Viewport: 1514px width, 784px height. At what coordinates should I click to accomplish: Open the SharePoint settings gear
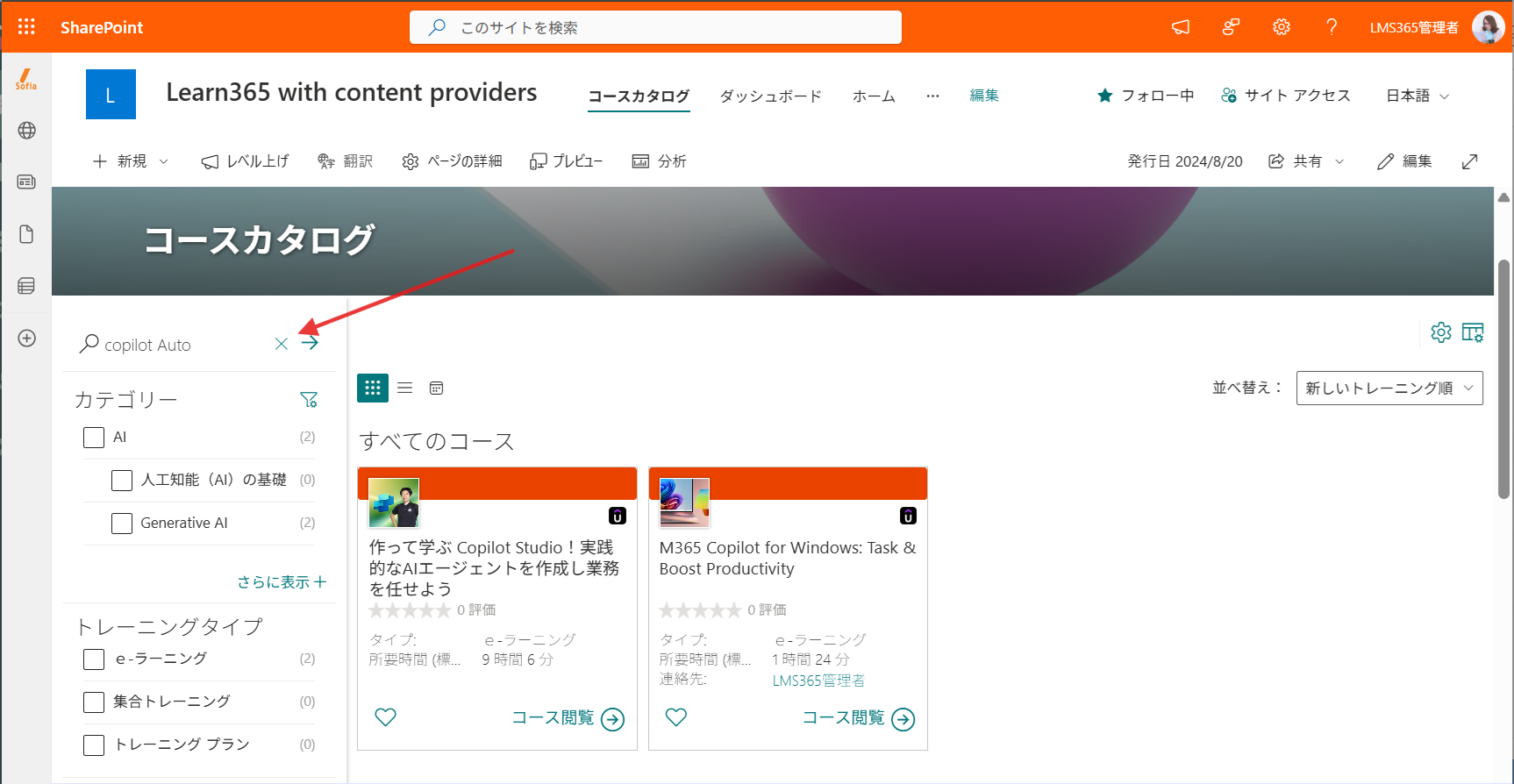[1282, 27]
